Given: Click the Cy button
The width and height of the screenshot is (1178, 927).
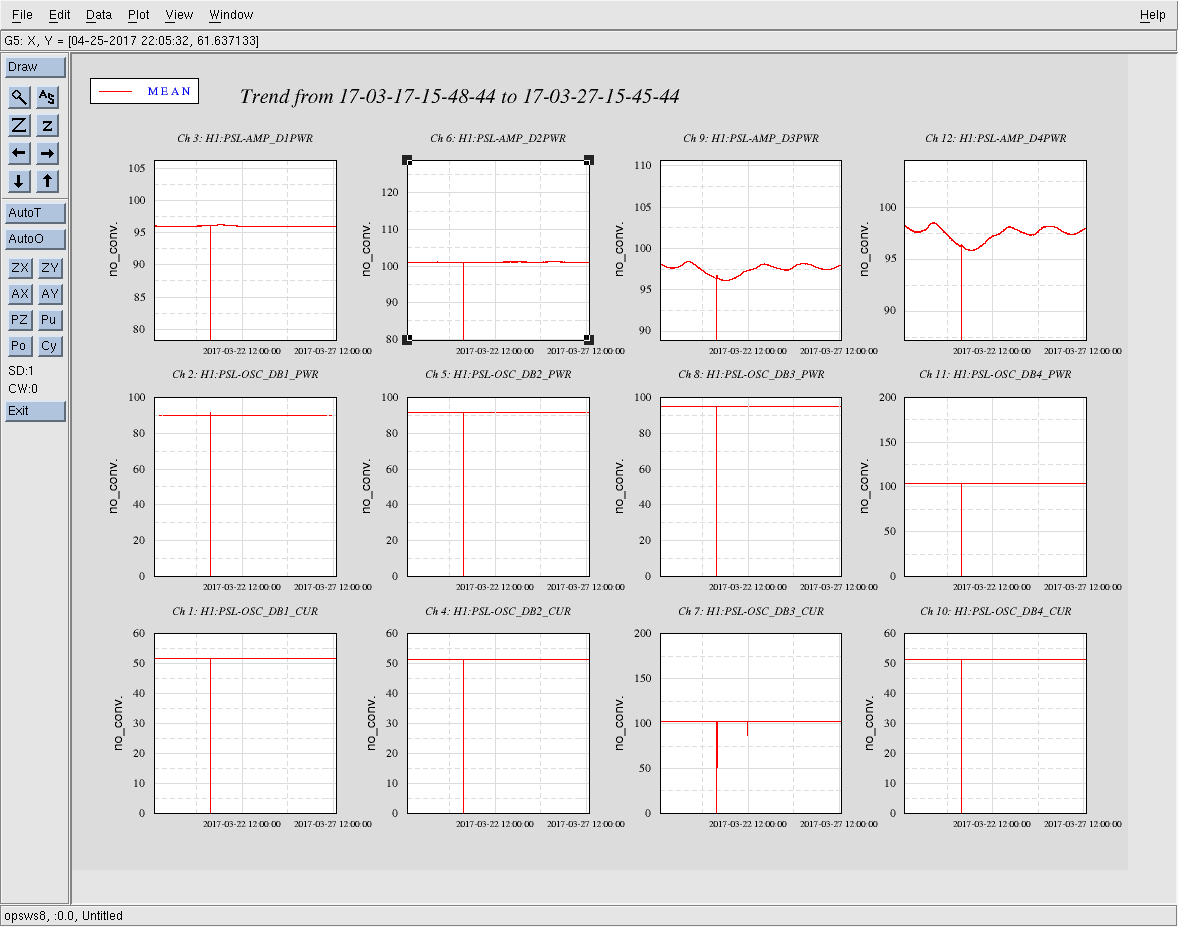Looking at the screenshot, I should (50, 346).
